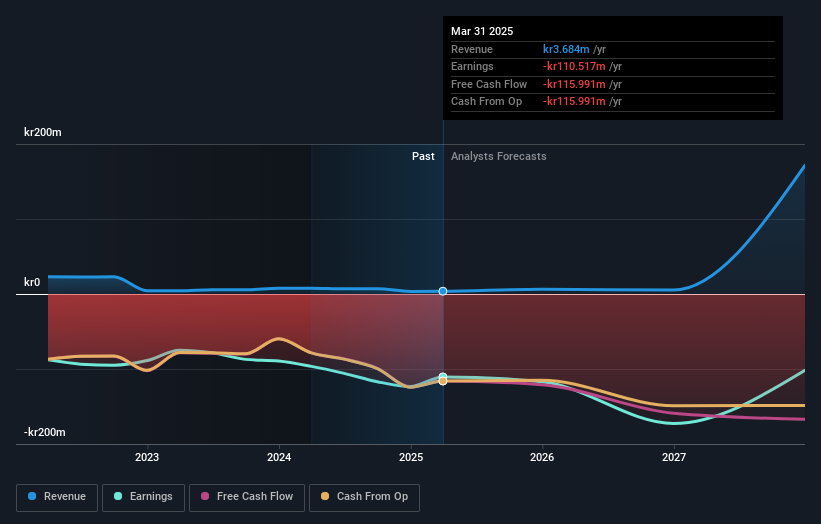Click the pink dot in Free Cash Flow legend

205,496
